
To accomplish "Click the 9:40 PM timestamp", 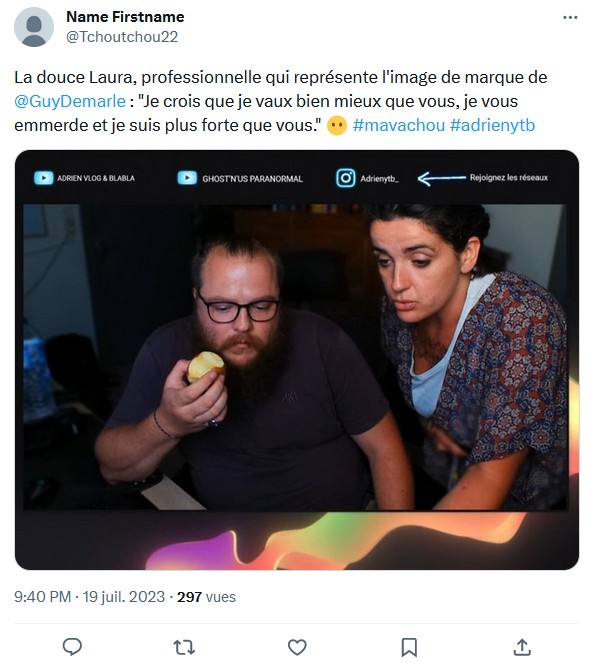I will [x=42, y=597].
